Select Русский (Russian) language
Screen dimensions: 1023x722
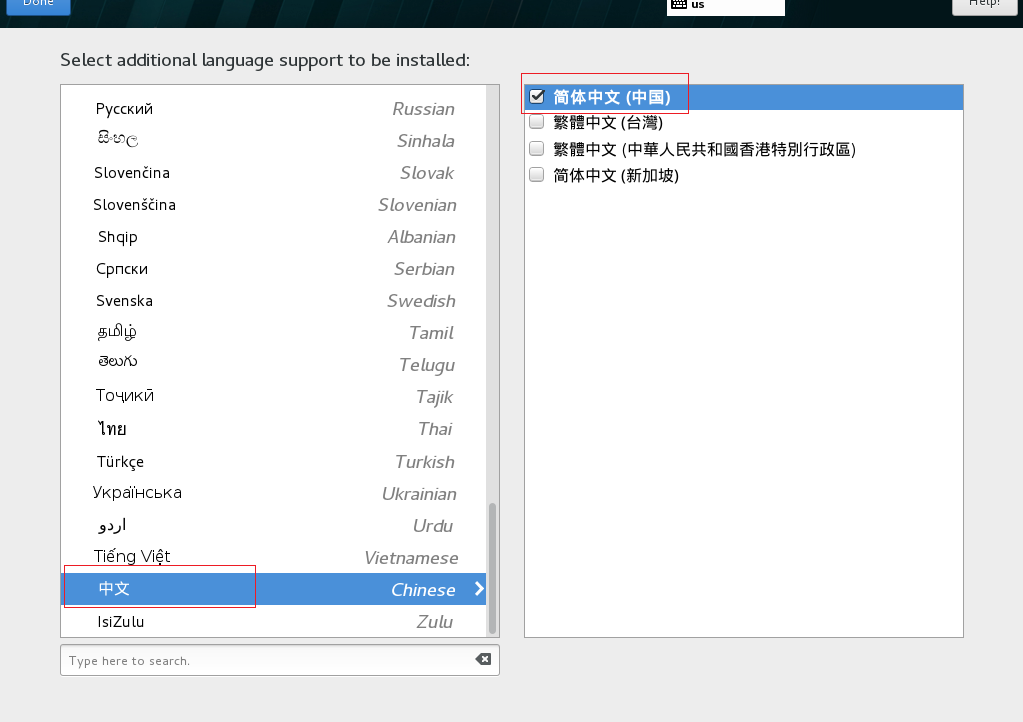point(274,108)
